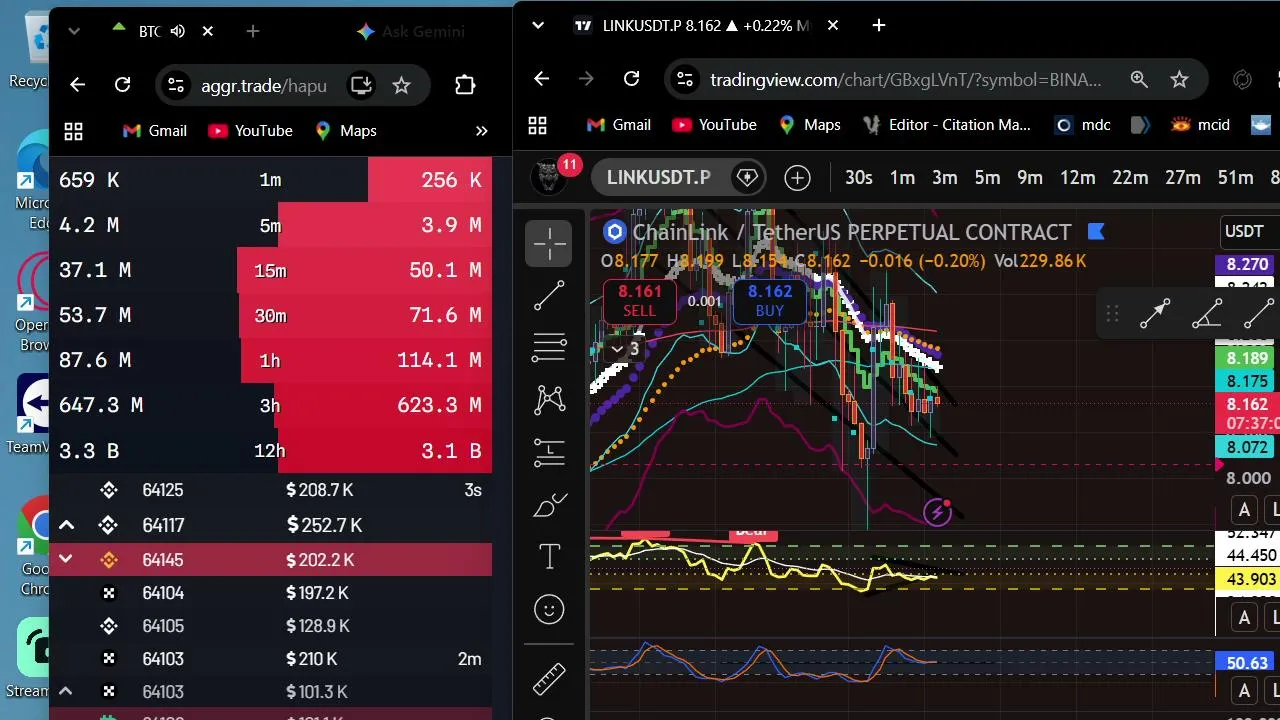Image resolution: width=1280 pixels, height=720 pixels.
Task: Expand the collapsed indicator legend showing 3
Action: (625, 349)
